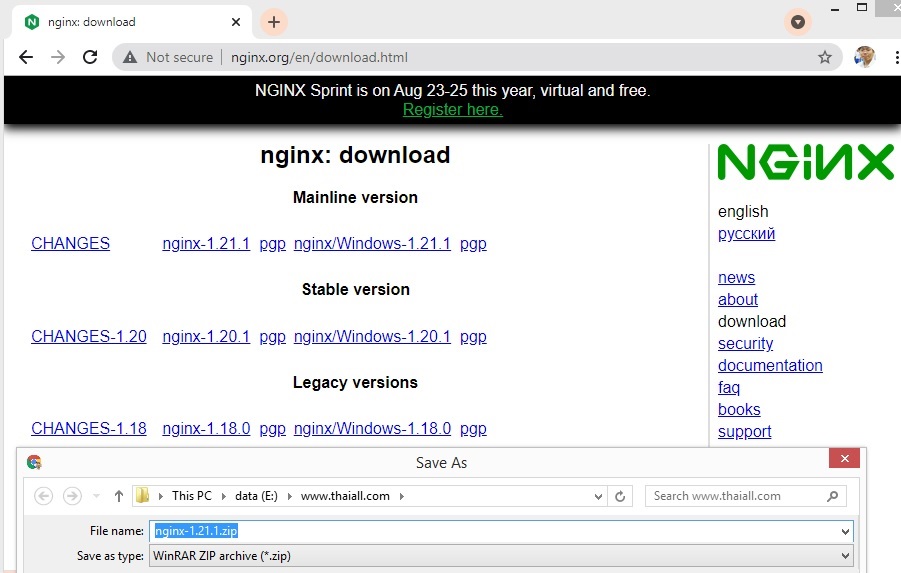Click the search magnifier in Save As dialog
The height and width of the screenshot is (573, 901).
[x=832, y=496]
